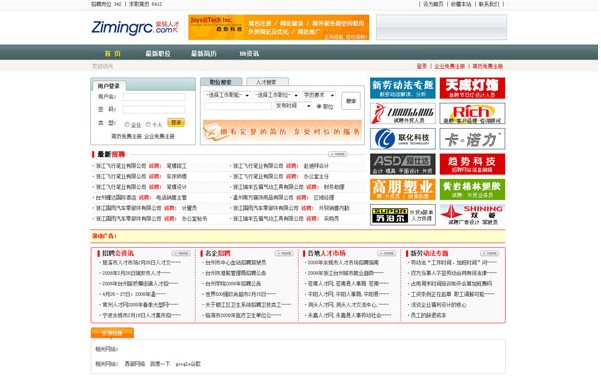Focus the 密码 password field

click(x=154, y=109)
